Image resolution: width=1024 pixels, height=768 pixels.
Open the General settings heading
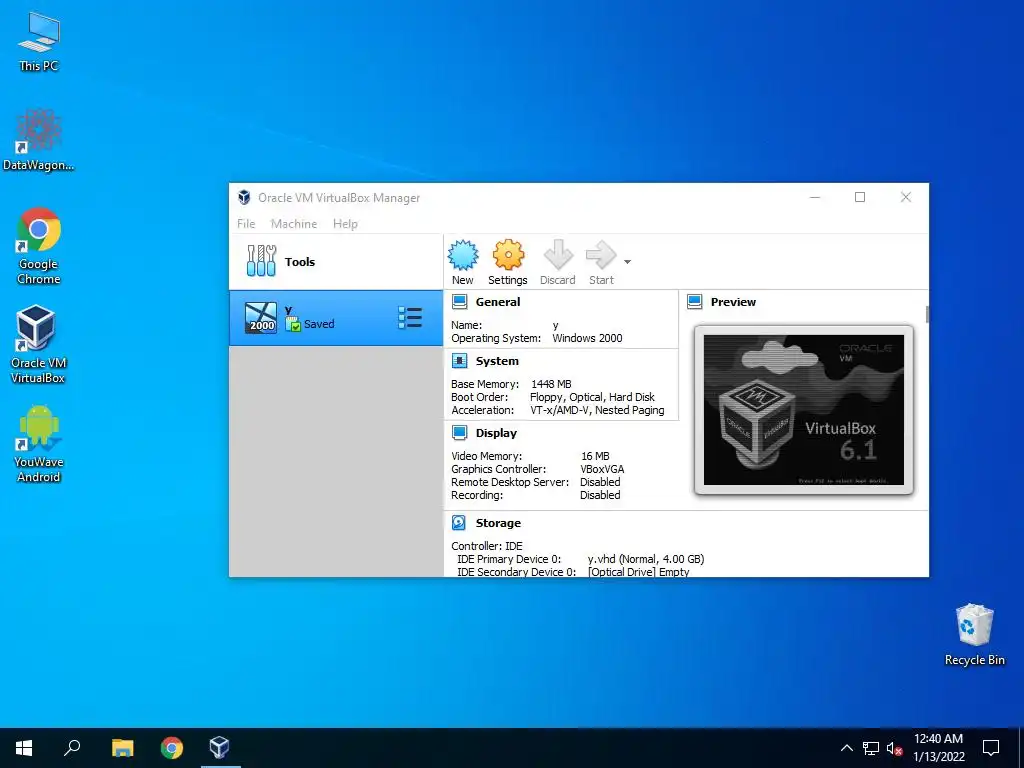(498, 302)
